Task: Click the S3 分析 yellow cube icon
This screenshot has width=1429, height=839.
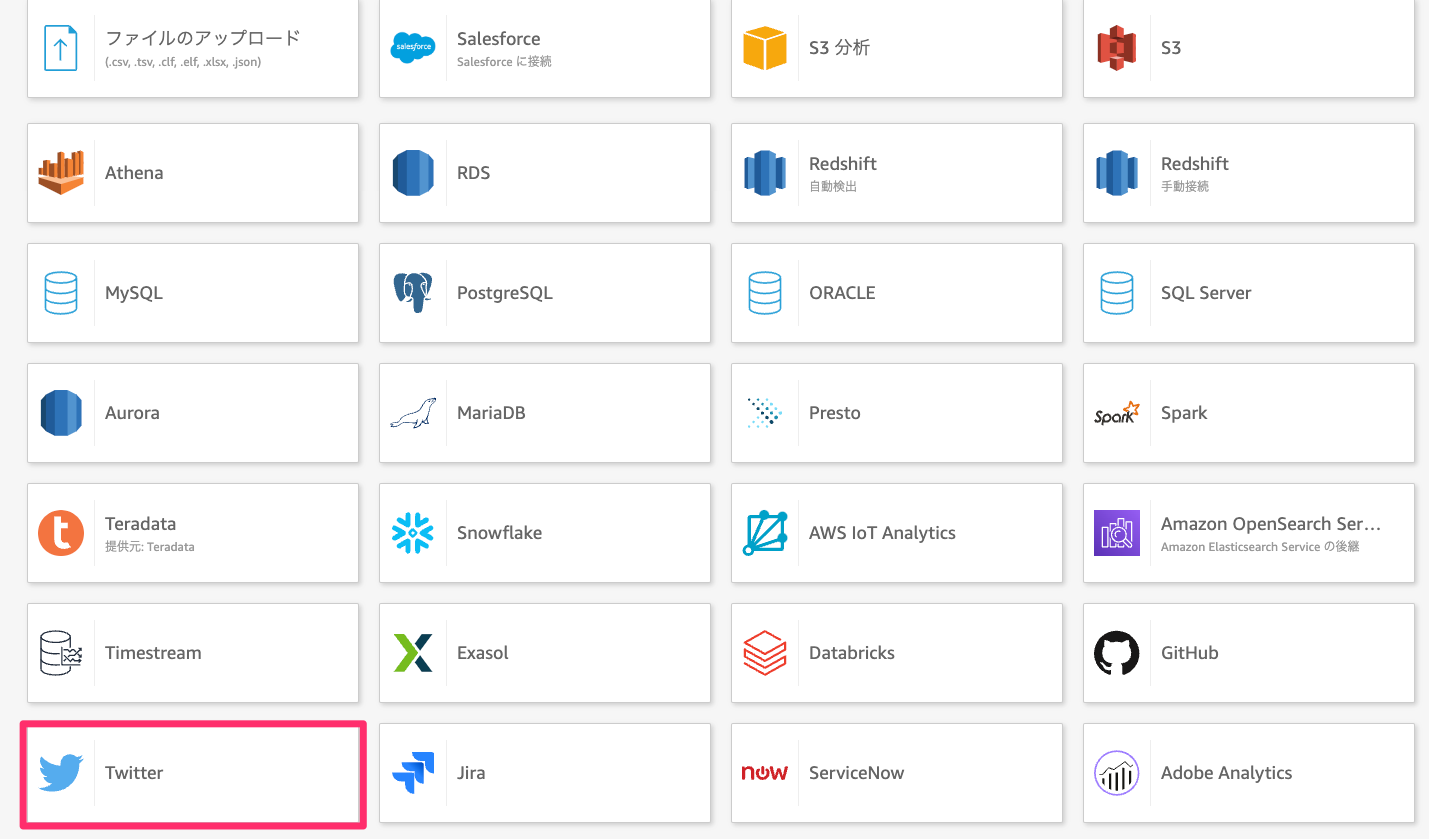Action: click(x=765, y=47)
